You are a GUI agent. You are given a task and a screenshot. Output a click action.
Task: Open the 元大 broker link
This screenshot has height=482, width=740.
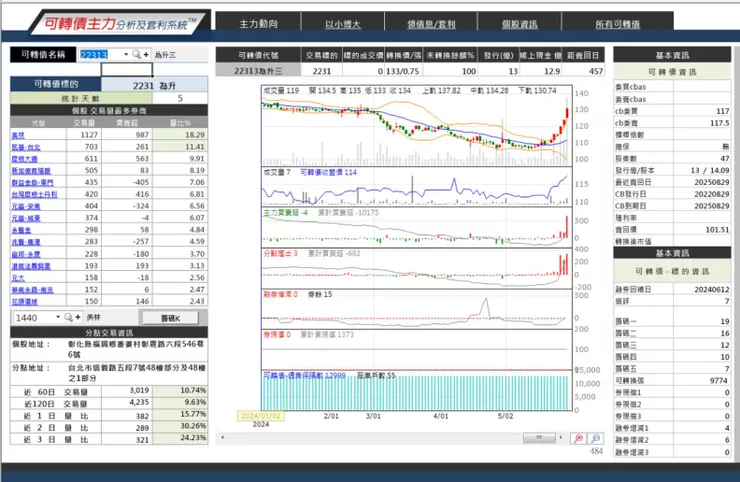pyautogui.click(x=18, y=278)
